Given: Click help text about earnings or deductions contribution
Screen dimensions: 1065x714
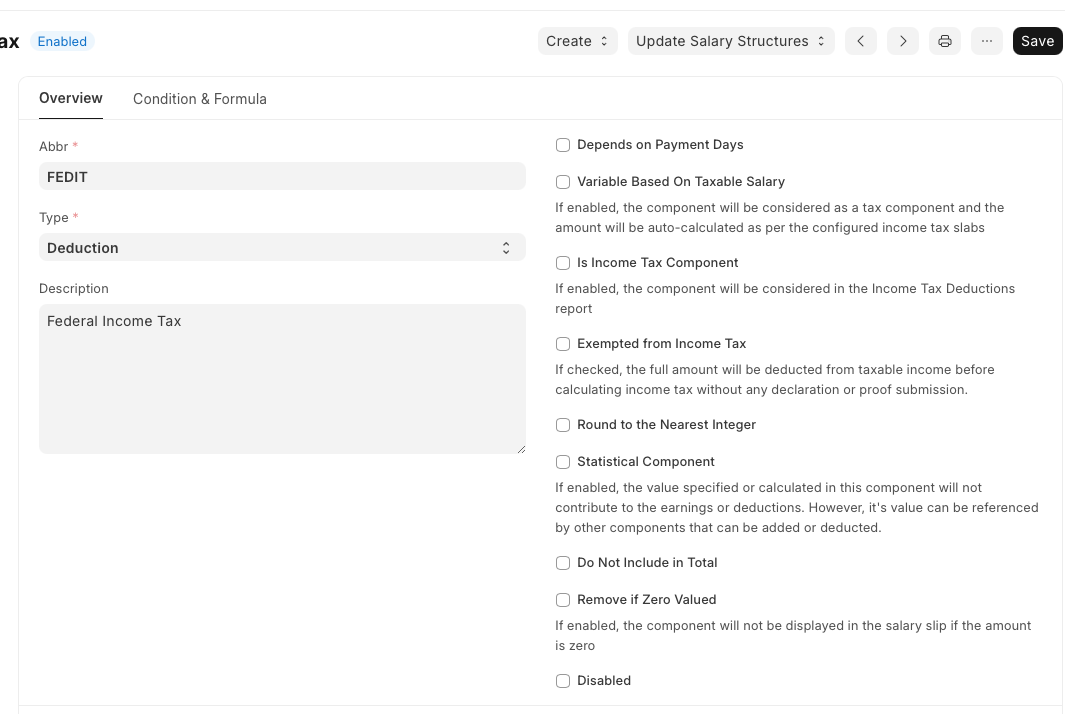Looking at the screenshot, I should (x=797, y=507).
